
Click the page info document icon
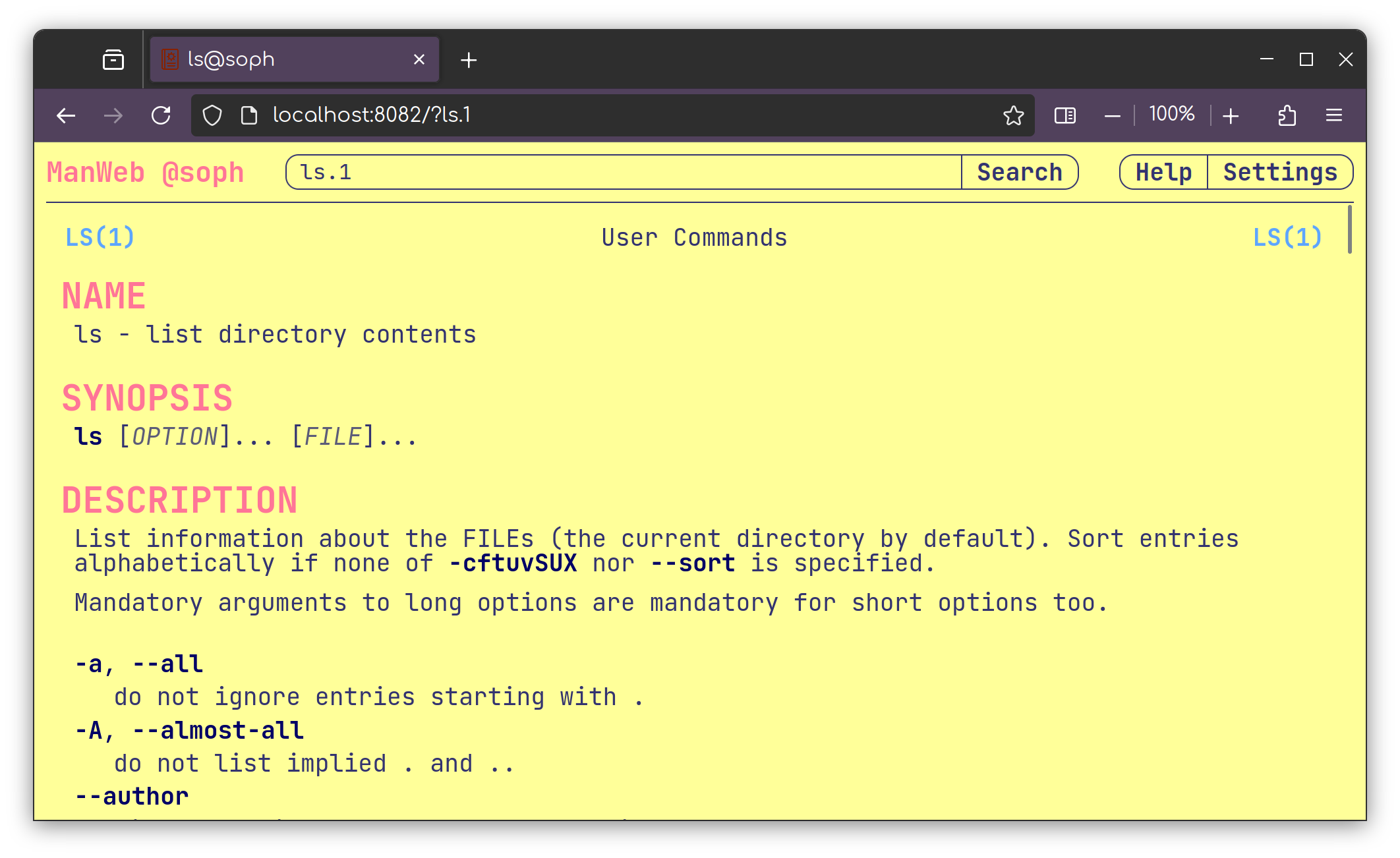pyautogui.click(x=249, y=116)
